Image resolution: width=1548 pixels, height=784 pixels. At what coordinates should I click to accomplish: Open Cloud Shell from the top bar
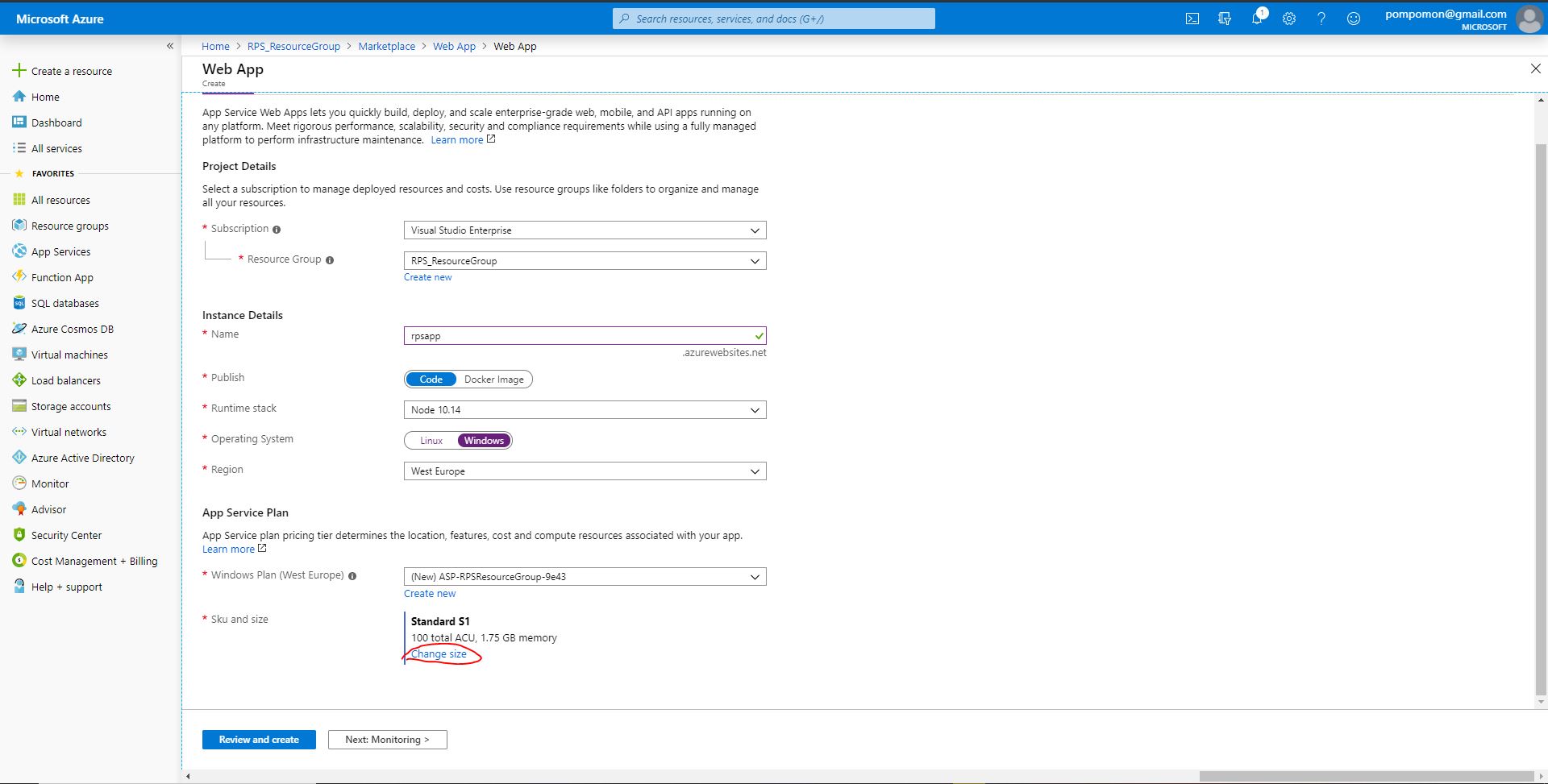click(x=1192, y=19)
